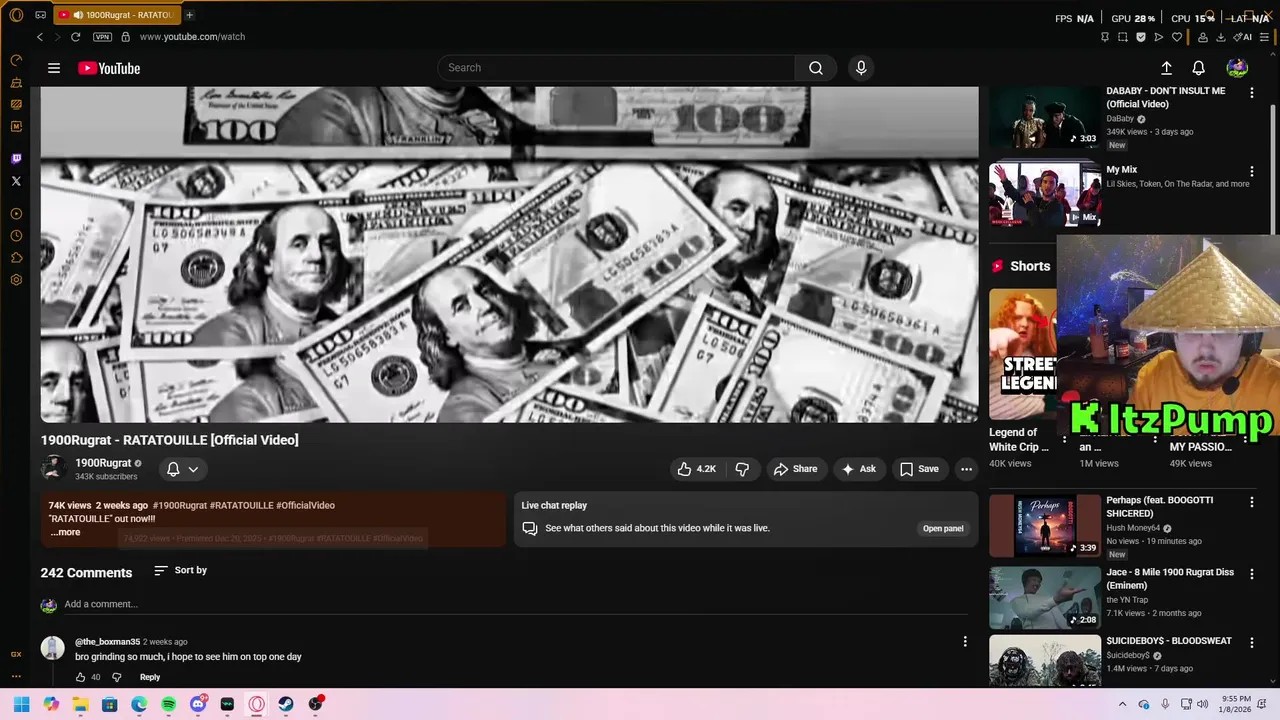
Task: Open the account avatar menu
Action: [x=1237, y=68]
